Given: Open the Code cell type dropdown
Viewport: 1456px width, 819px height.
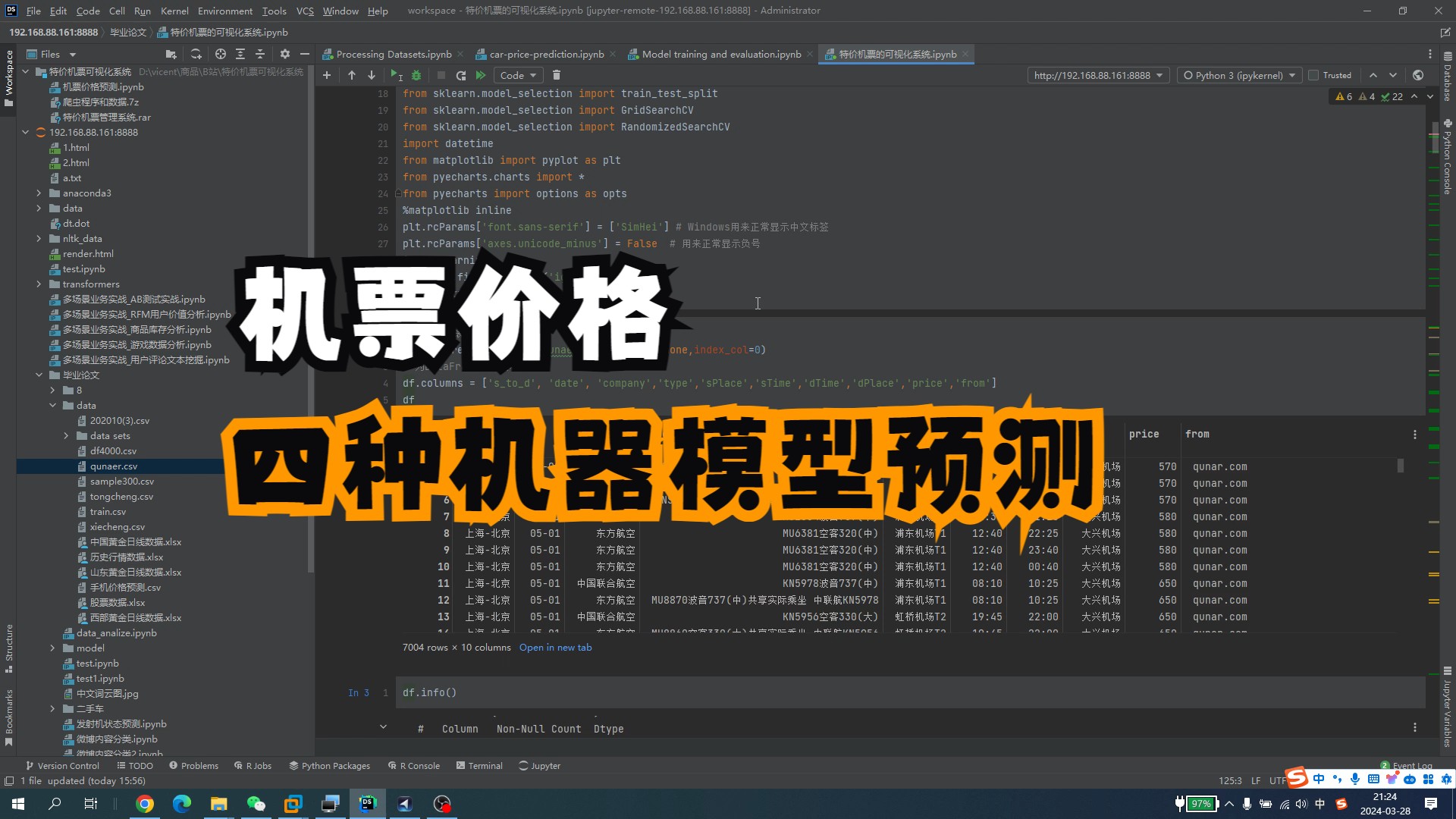Looking at the screenshot, I should click(x=518, y=75).
